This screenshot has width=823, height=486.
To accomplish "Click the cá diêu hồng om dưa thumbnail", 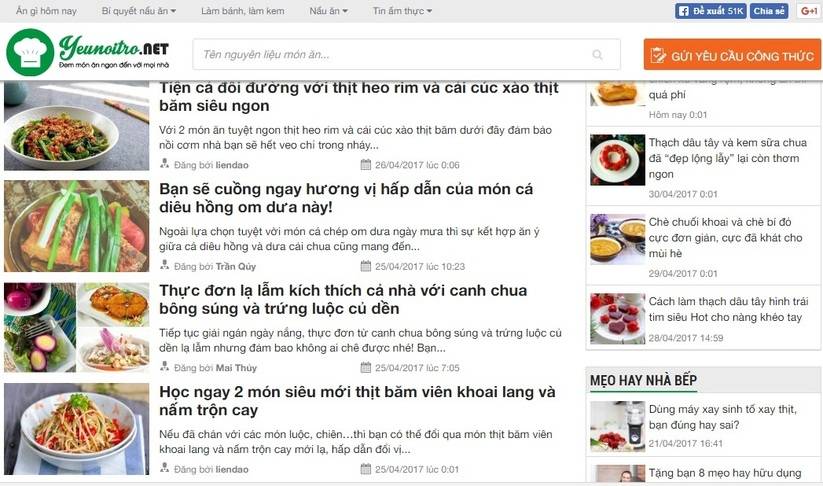I will [77, 226].
